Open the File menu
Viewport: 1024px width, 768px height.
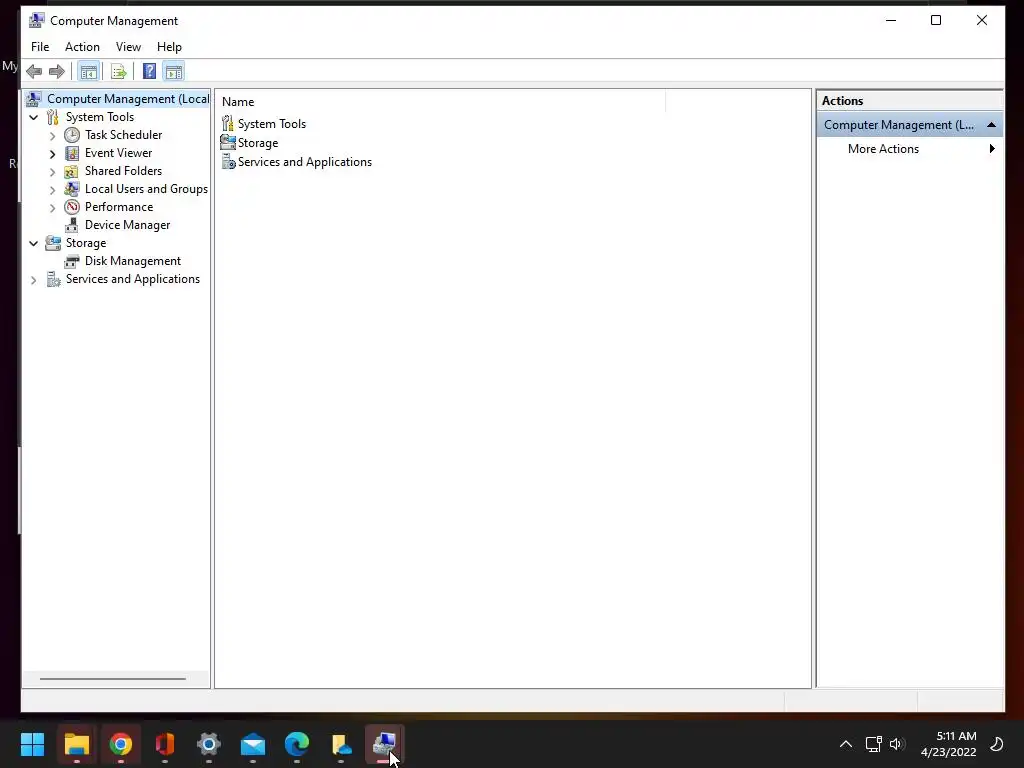40,47
